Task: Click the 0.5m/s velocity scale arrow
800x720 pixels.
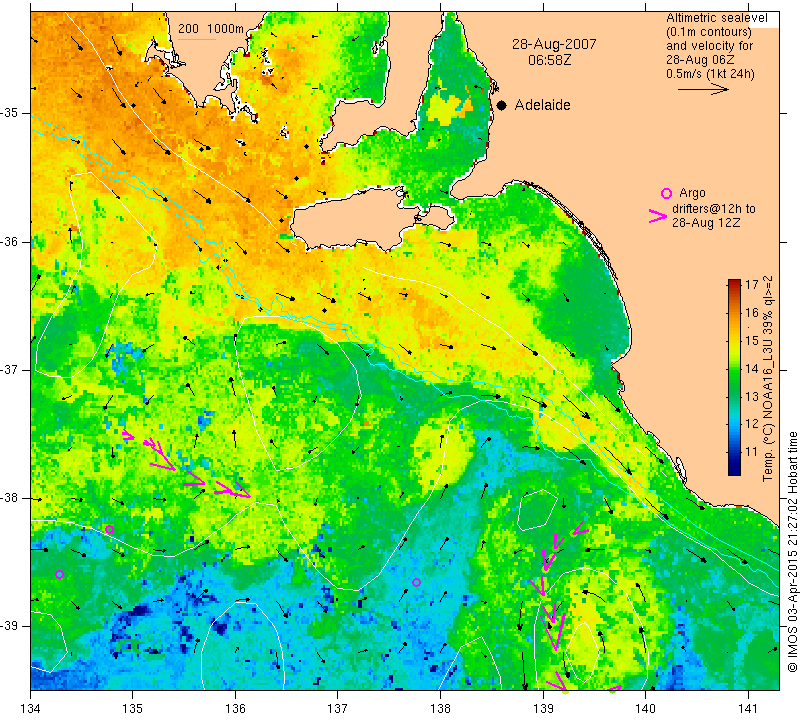Action: [x=703, y=89]
